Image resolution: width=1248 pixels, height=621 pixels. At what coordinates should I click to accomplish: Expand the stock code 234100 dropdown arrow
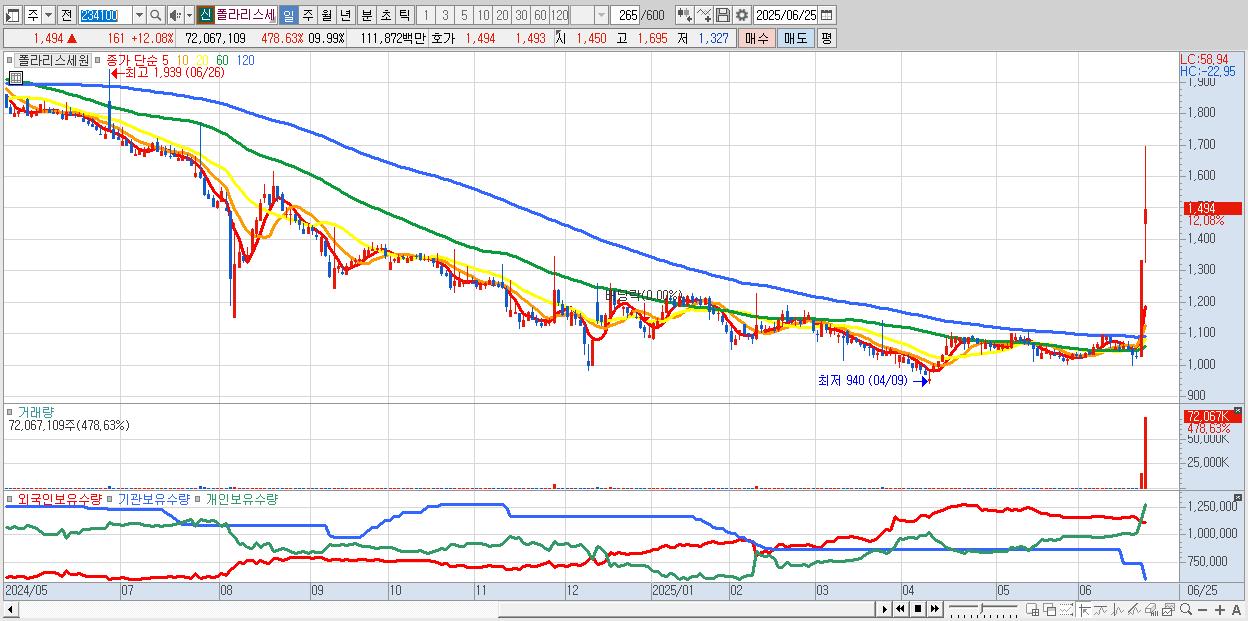[139, 15]
